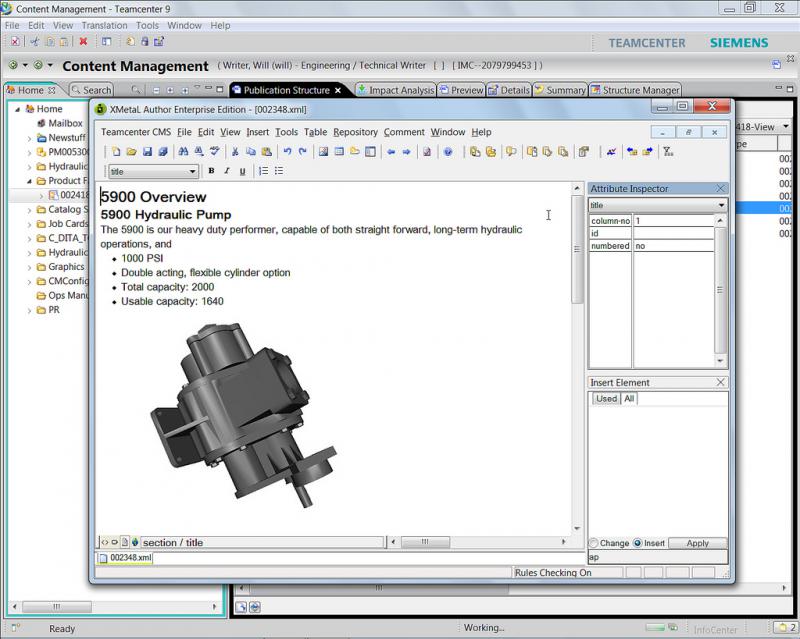The height and width of the screenshot is (639, 800).
Task: Click the Apply button
Action: pyautogui.click(x=697, y=543)
